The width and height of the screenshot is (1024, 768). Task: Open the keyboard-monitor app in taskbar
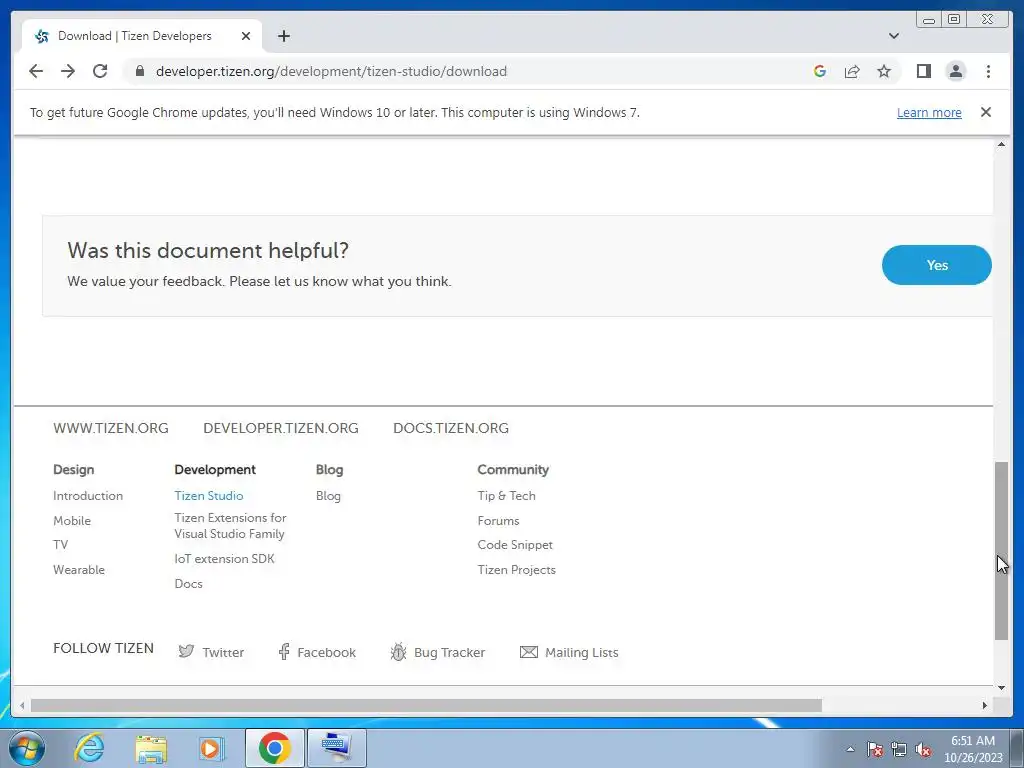tap(337, 748)
